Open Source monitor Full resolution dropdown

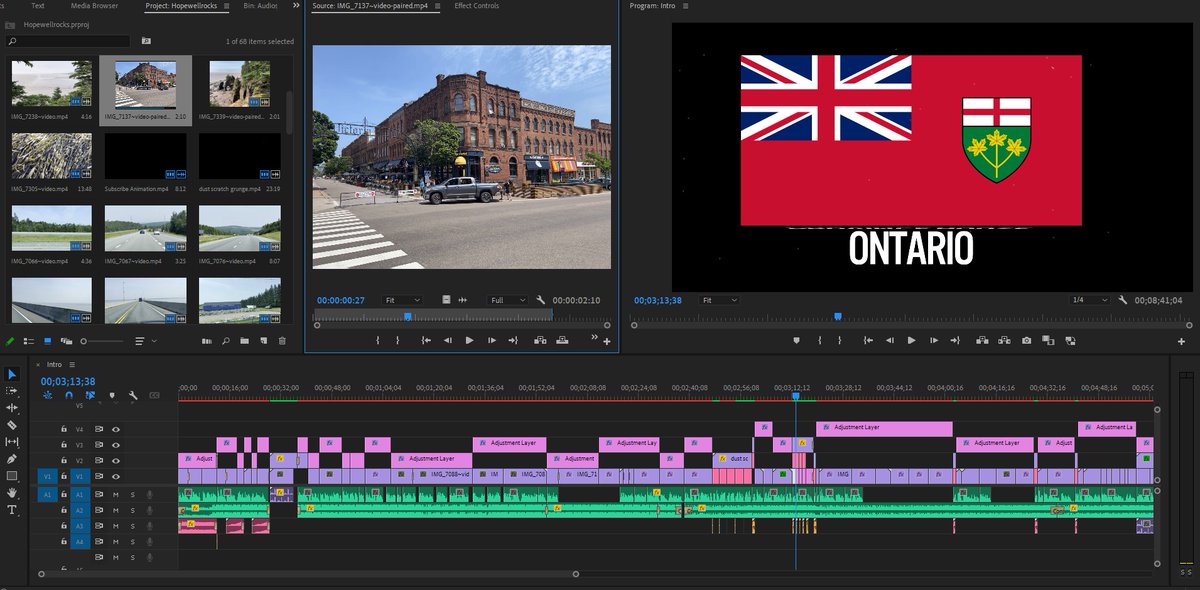507,300
